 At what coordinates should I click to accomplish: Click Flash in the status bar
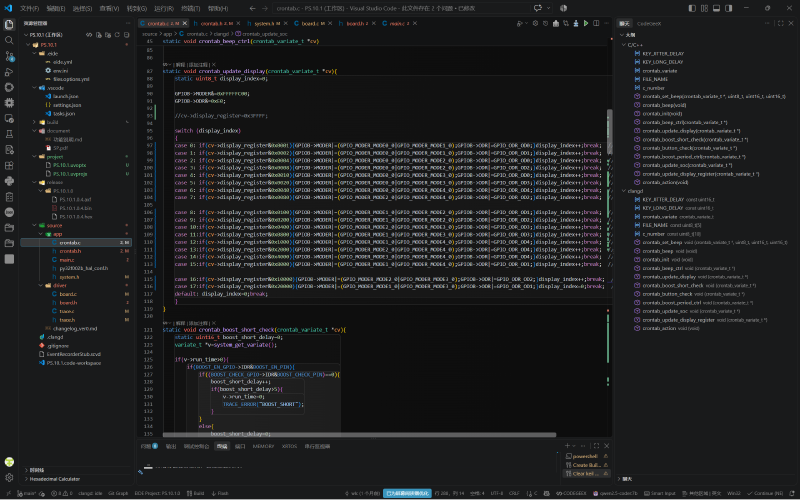[220, 493]
